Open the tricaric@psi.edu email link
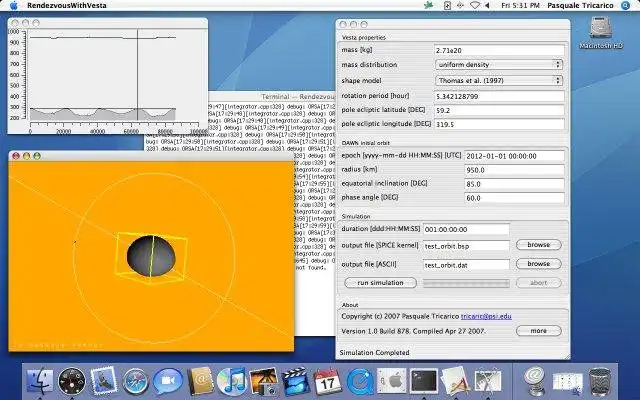The image size is (640, 400). coord(486,316)
